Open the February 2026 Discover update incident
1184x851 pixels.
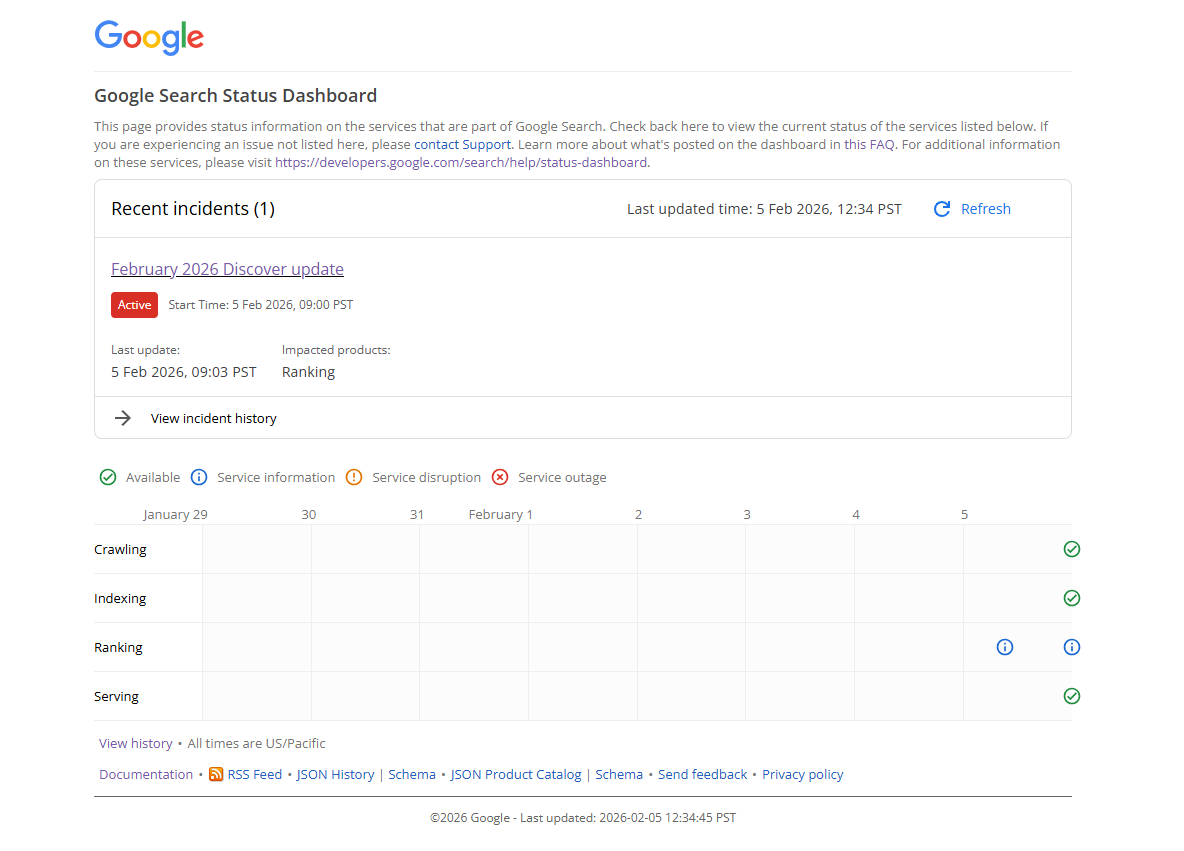point(227,269)
